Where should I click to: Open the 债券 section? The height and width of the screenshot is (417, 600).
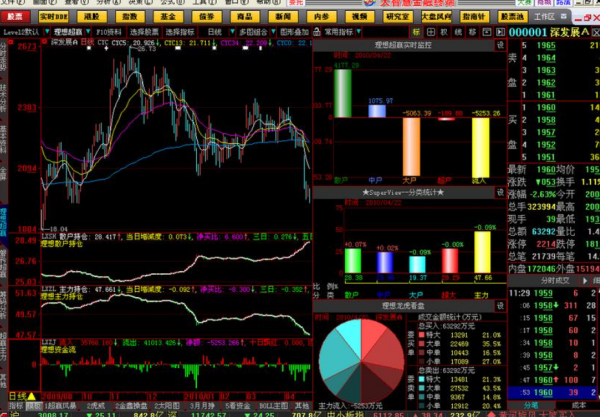coord(206,17)
